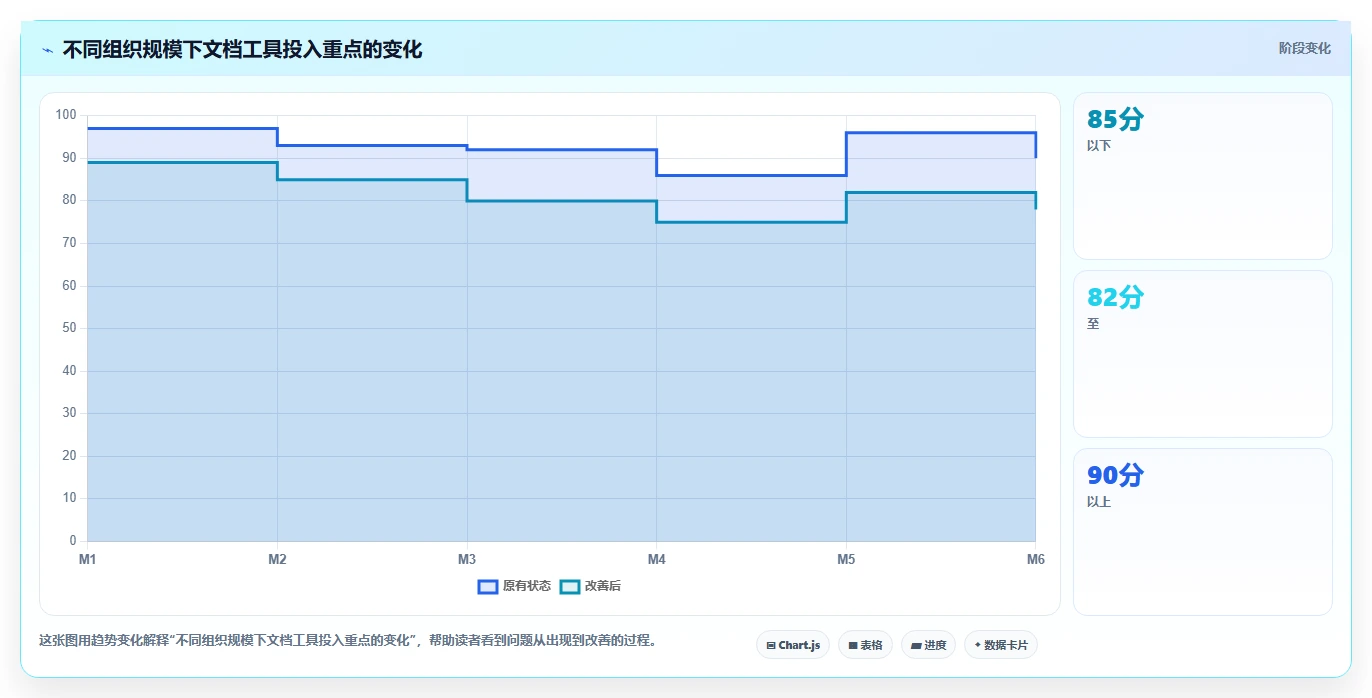Viewport: 1372px width, 698px height.
Task: Click the M1 axis label
Action: [x=88, y=559]
